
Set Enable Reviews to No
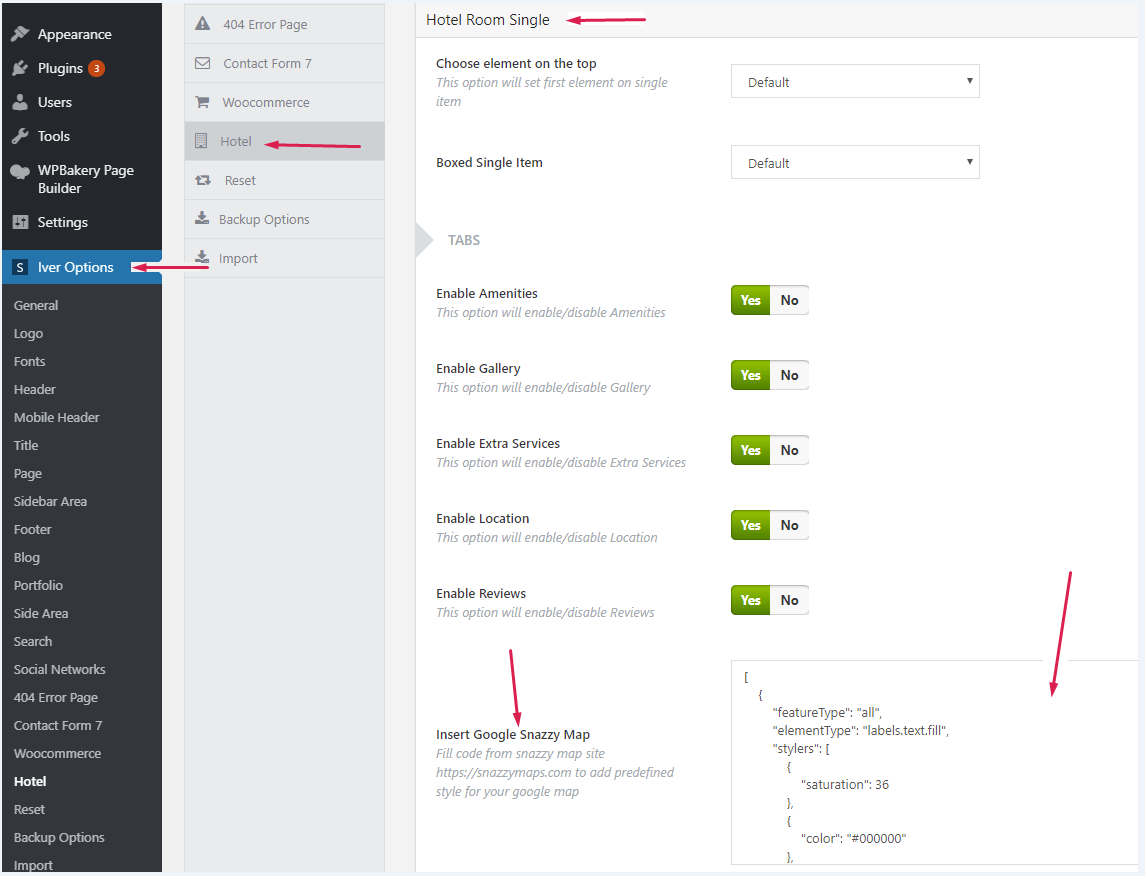[x=789, y=600]
